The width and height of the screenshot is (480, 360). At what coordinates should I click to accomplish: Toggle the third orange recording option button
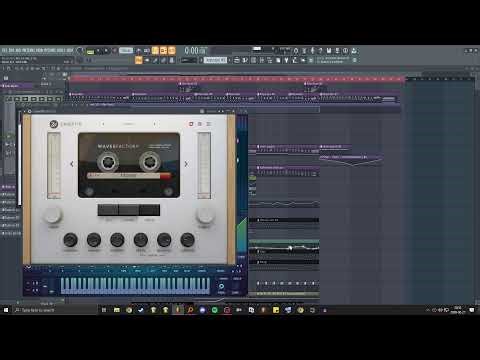click(172, 50)
